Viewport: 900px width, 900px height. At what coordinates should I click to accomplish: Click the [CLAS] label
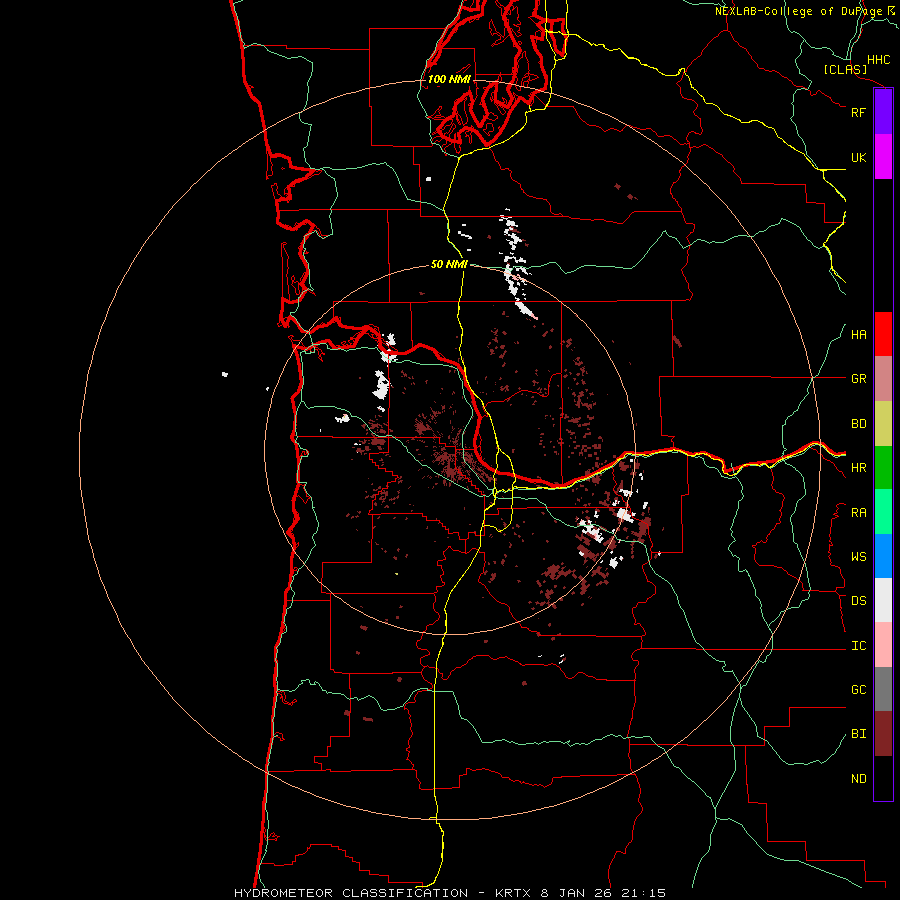(845, 69)
